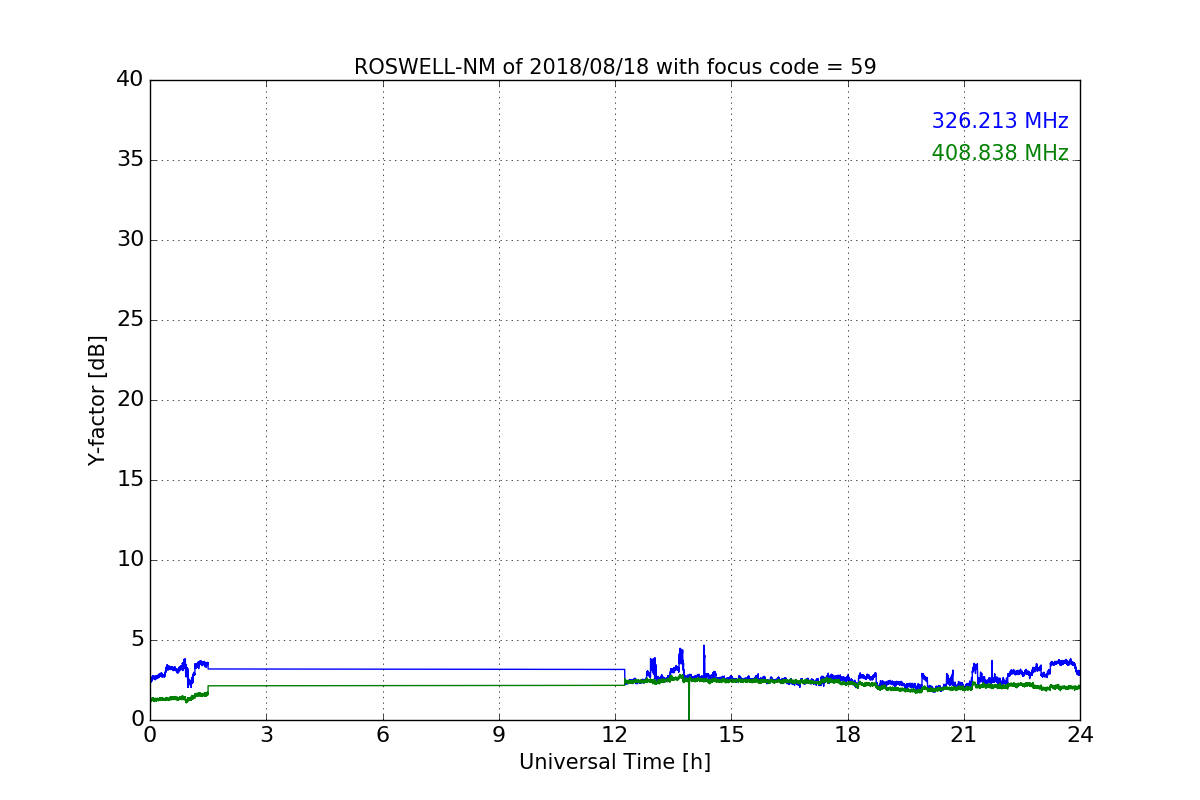Click the y-axis tick label 35

pos(130,159)
